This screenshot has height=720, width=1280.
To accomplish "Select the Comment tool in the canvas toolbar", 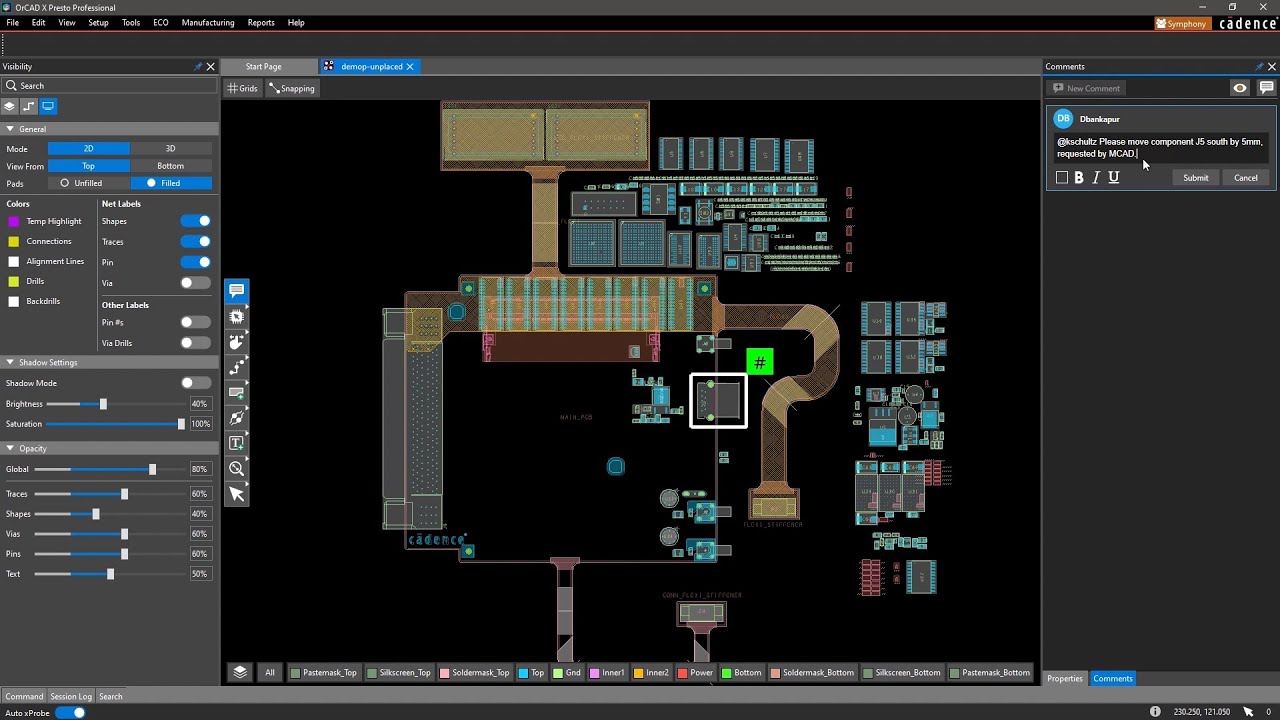I will click(x=237, y=291).
